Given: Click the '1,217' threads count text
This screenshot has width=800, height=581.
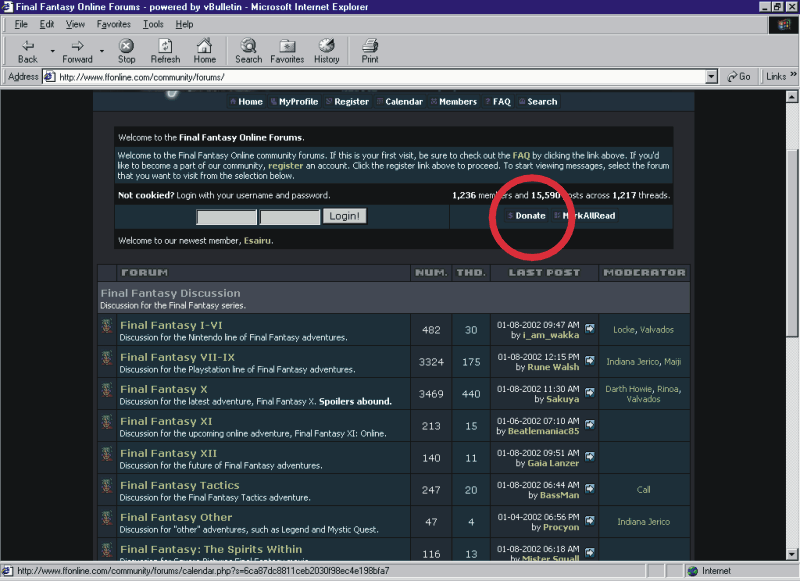Looking at the screenshot, I should point(624,195).
